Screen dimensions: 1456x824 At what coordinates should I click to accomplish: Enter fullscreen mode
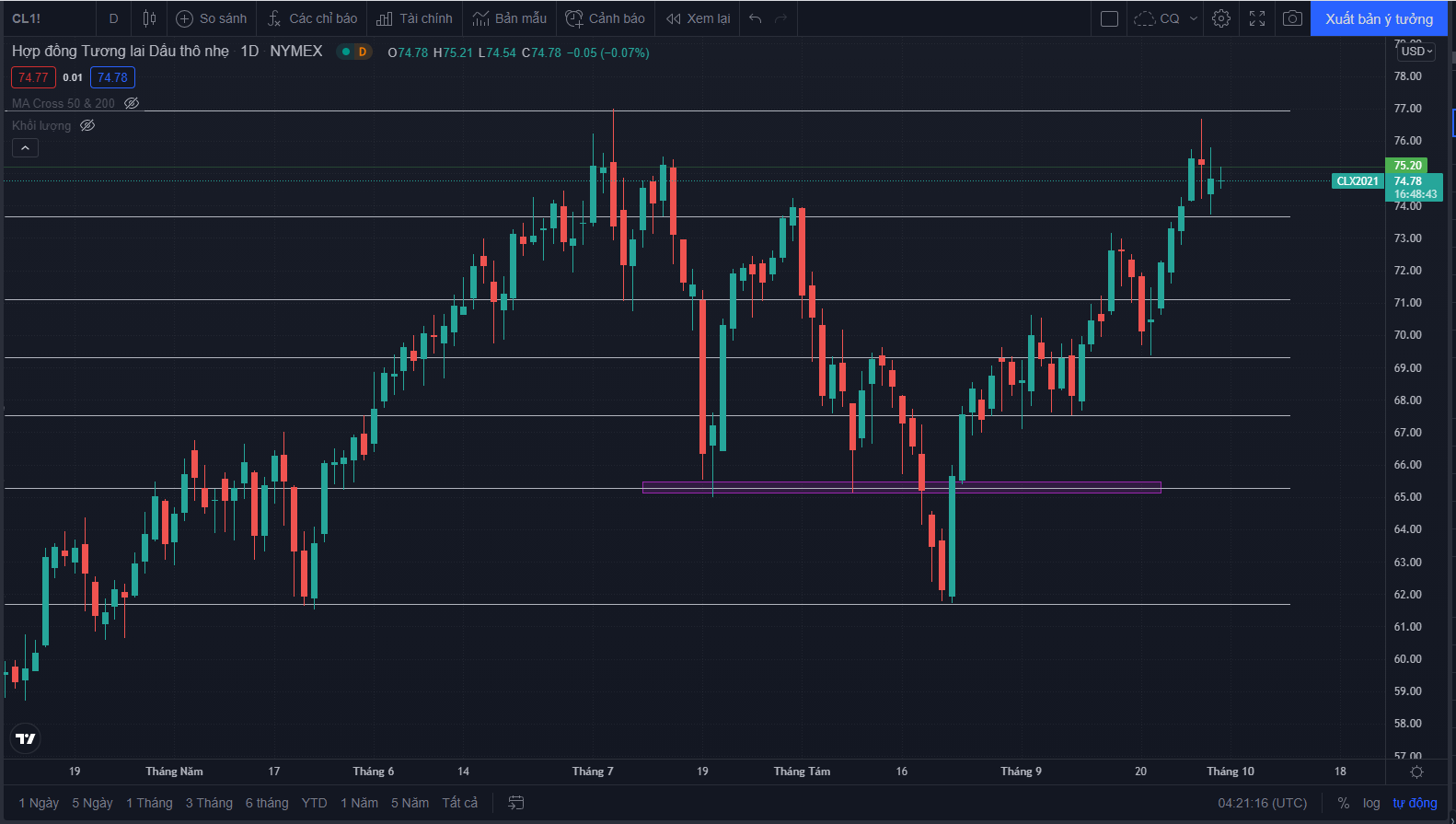pos(1257,18)
